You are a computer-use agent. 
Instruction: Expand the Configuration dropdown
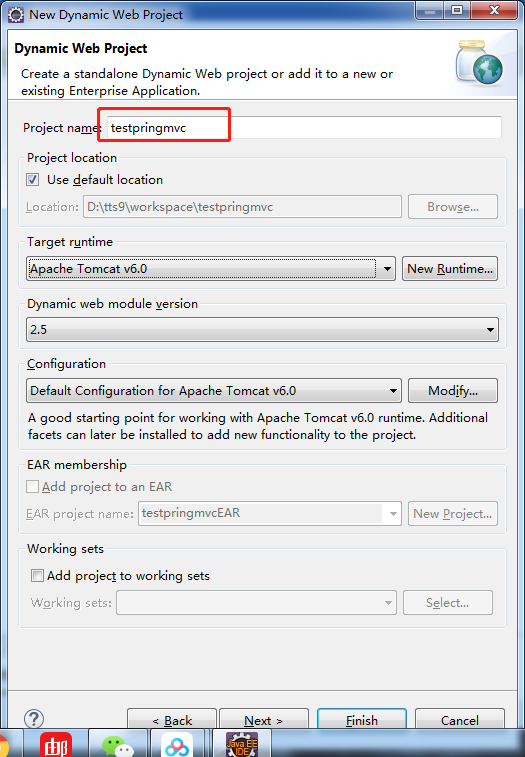click(x=214, y=390)
